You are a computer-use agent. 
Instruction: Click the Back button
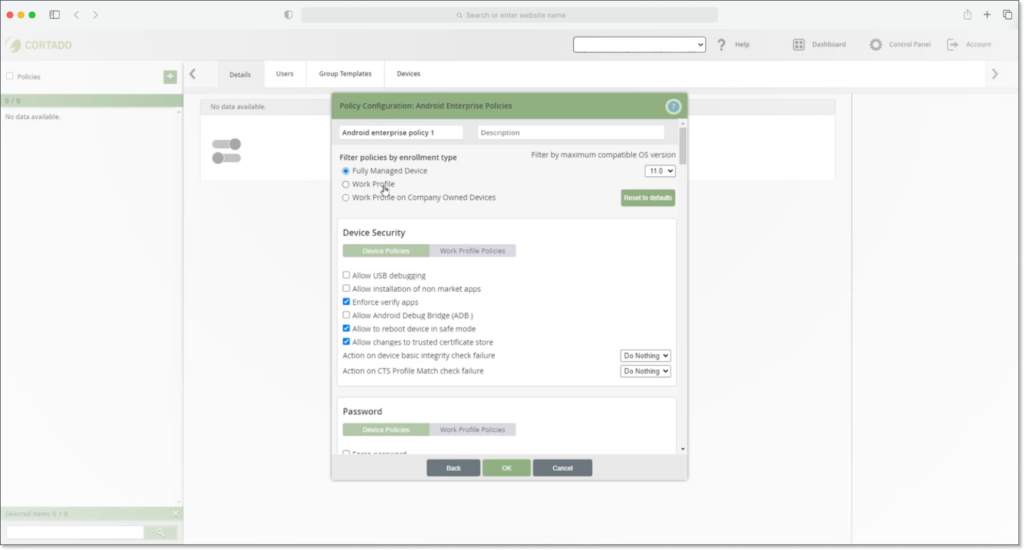click(x=453, y=468)
